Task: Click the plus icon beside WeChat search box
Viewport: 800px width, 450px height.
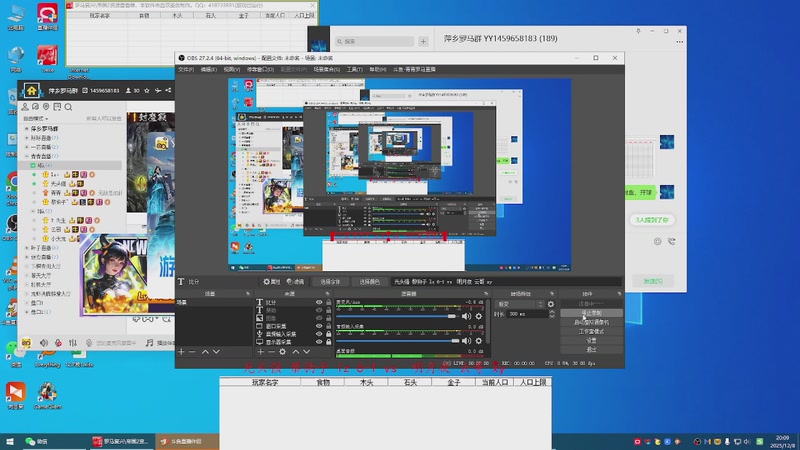Action: (x=423, y=41)
